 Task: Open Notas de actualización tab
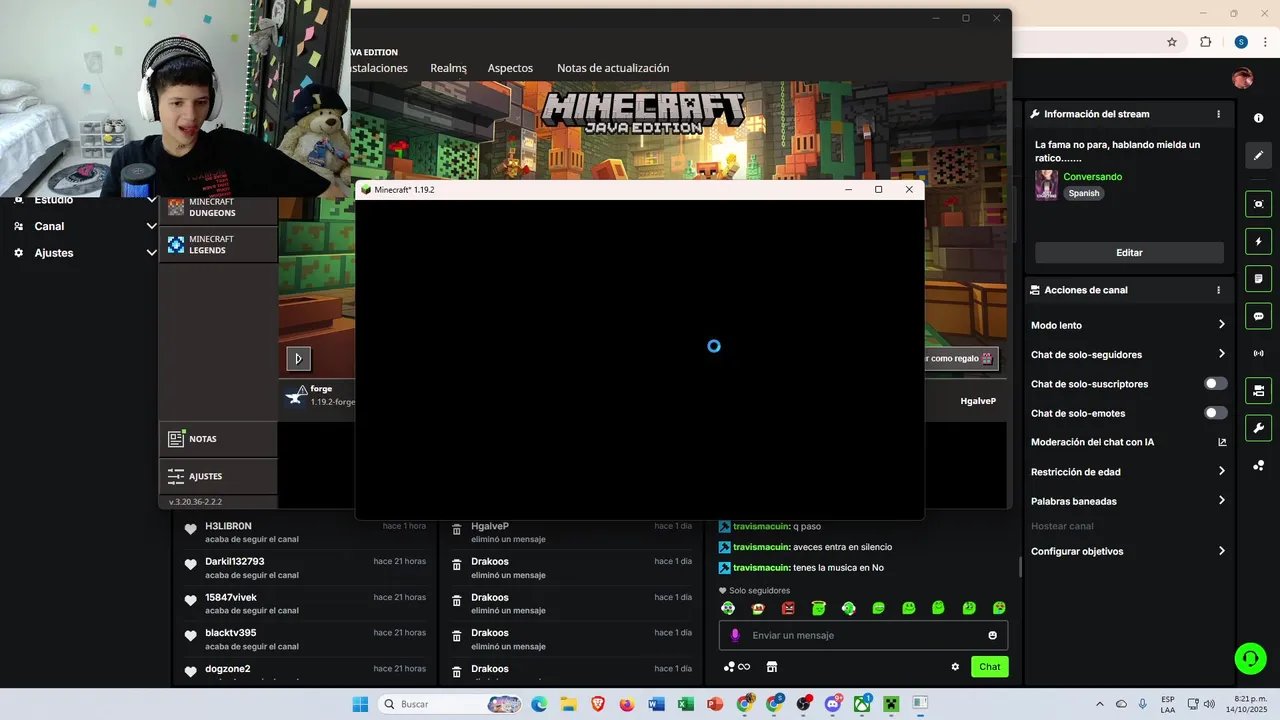tap(613, 68)
